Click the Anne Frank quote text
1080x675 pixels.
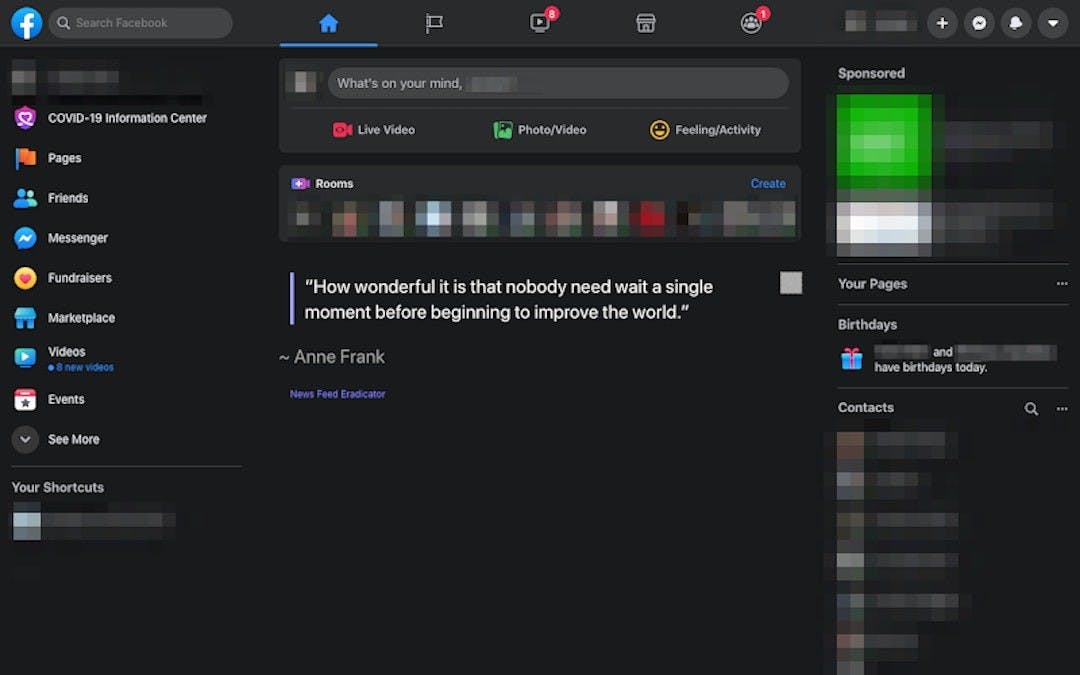[508, 300]
